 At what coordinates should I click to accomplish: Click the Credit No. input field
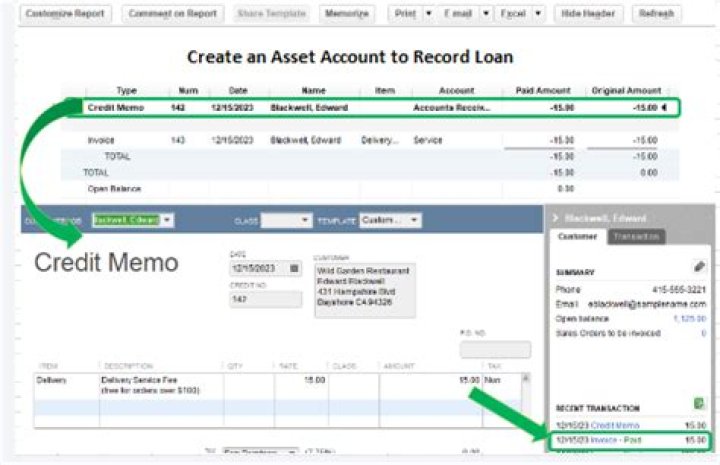(x=264, y=298)
